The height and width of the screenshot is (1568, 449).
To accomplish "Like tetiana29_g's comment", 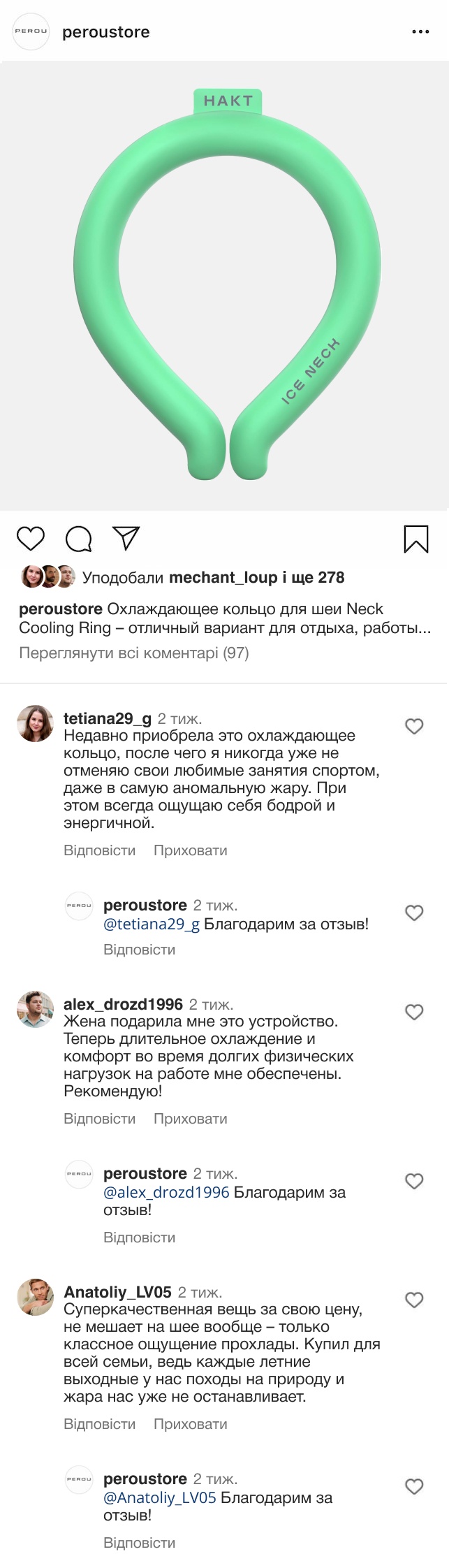I will pyautogui.click(x=414, y=726).
